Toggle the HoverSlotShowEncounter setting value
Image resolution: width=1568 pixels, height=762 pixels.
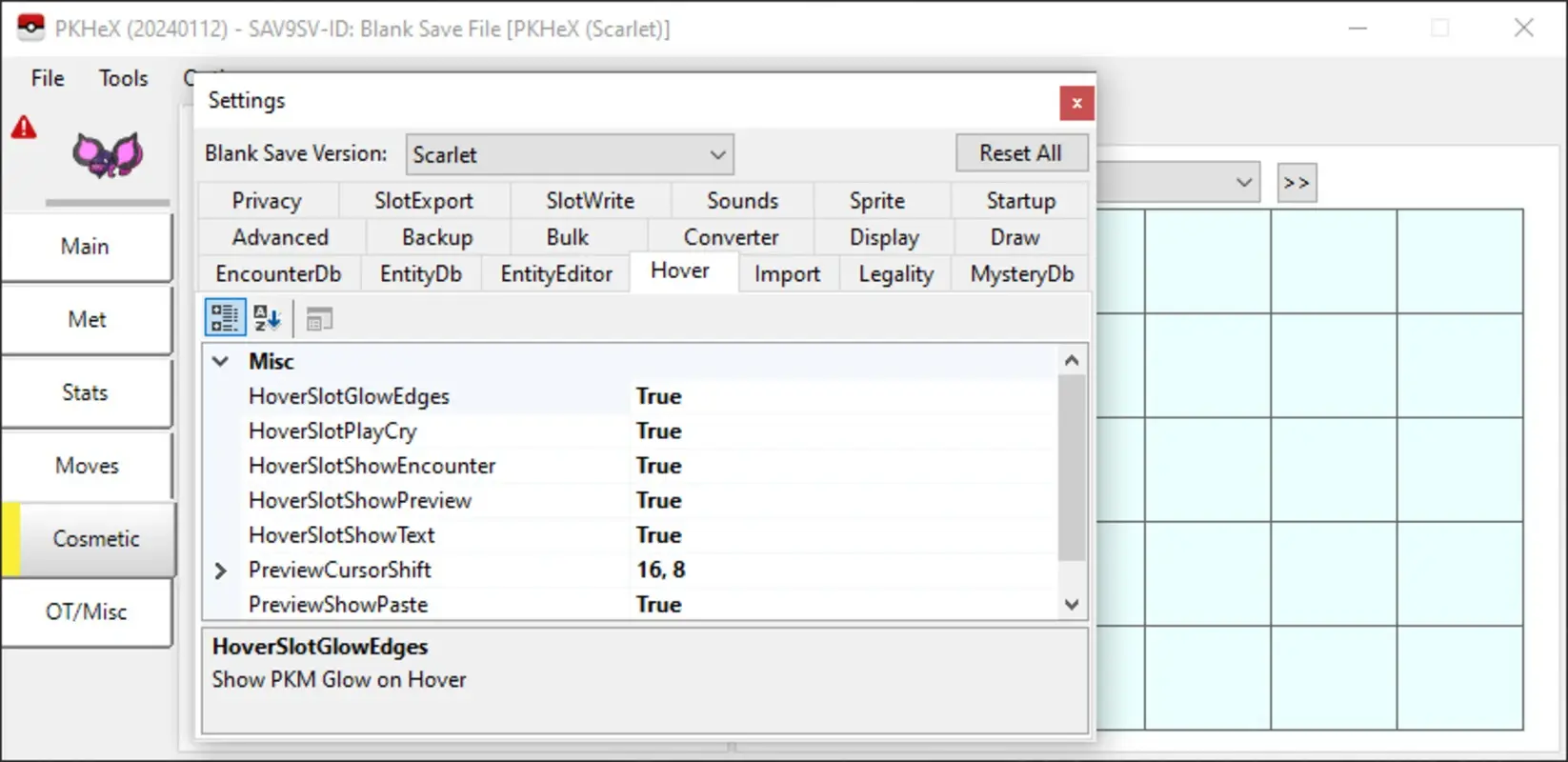click(658, 466)
